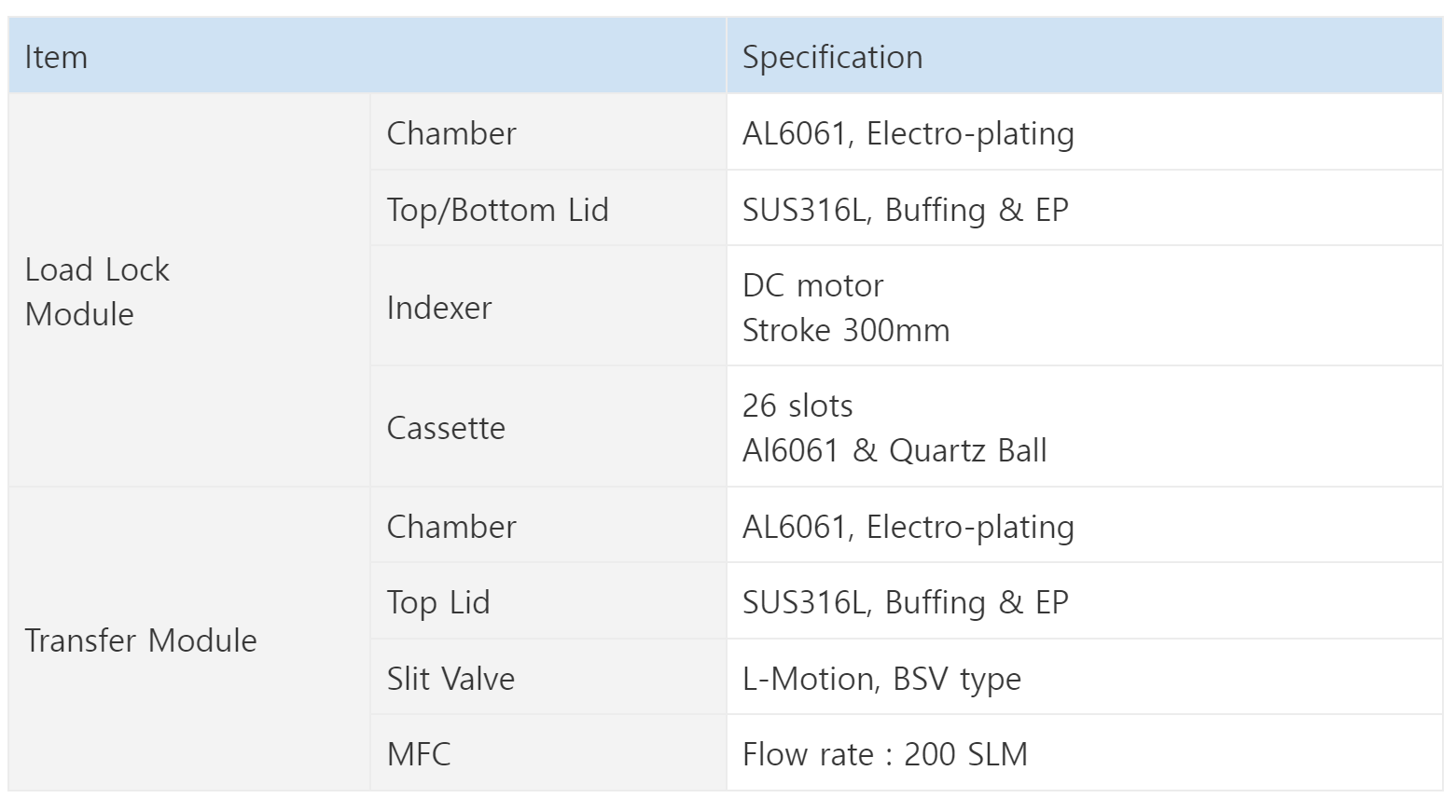Image resolution: width=1456 pixels, height=812 pixels.
Task: Click the 26 slots text
Action: [797, 406]
